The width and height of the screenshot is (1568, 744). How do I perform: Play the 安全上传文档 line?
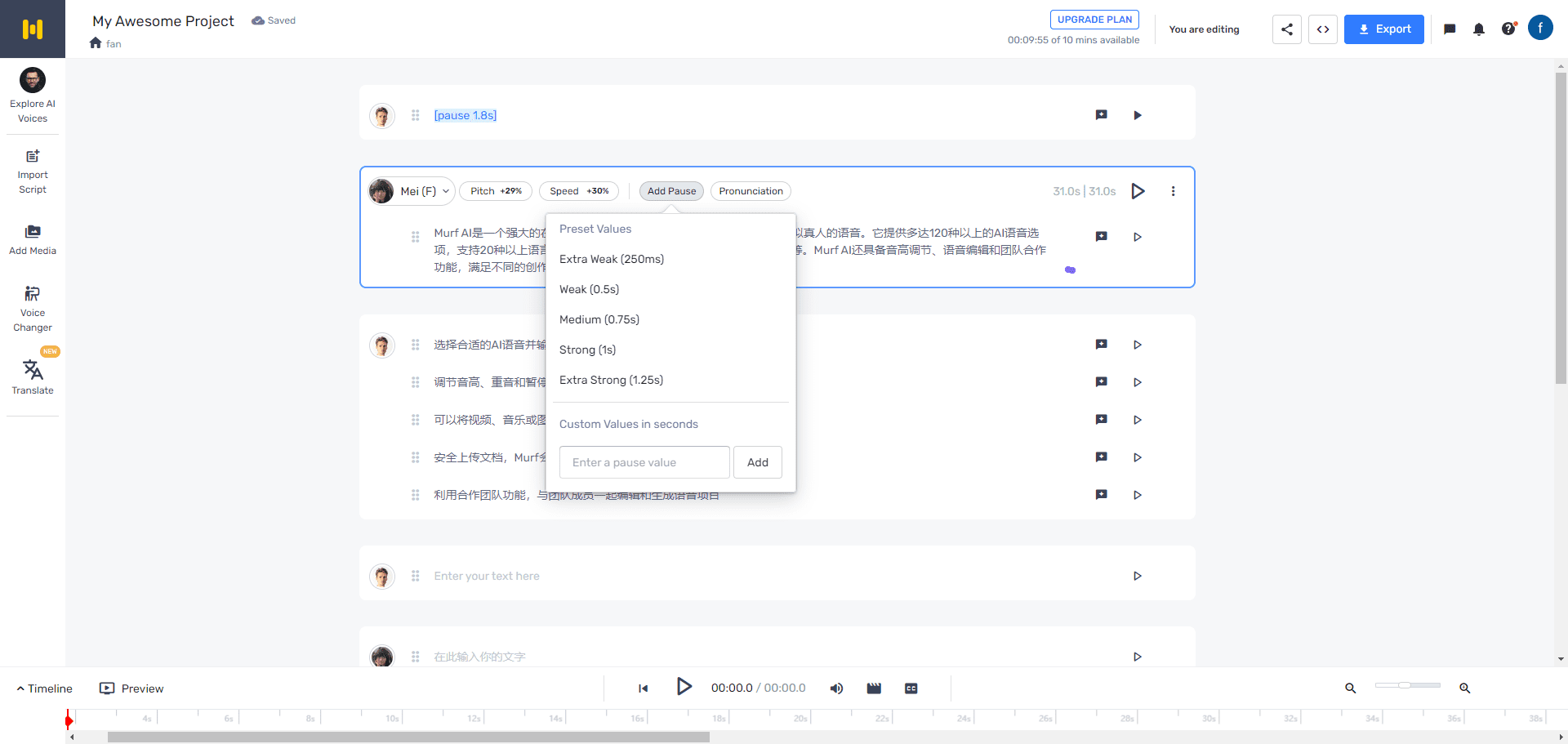[x=1138, y=457]
